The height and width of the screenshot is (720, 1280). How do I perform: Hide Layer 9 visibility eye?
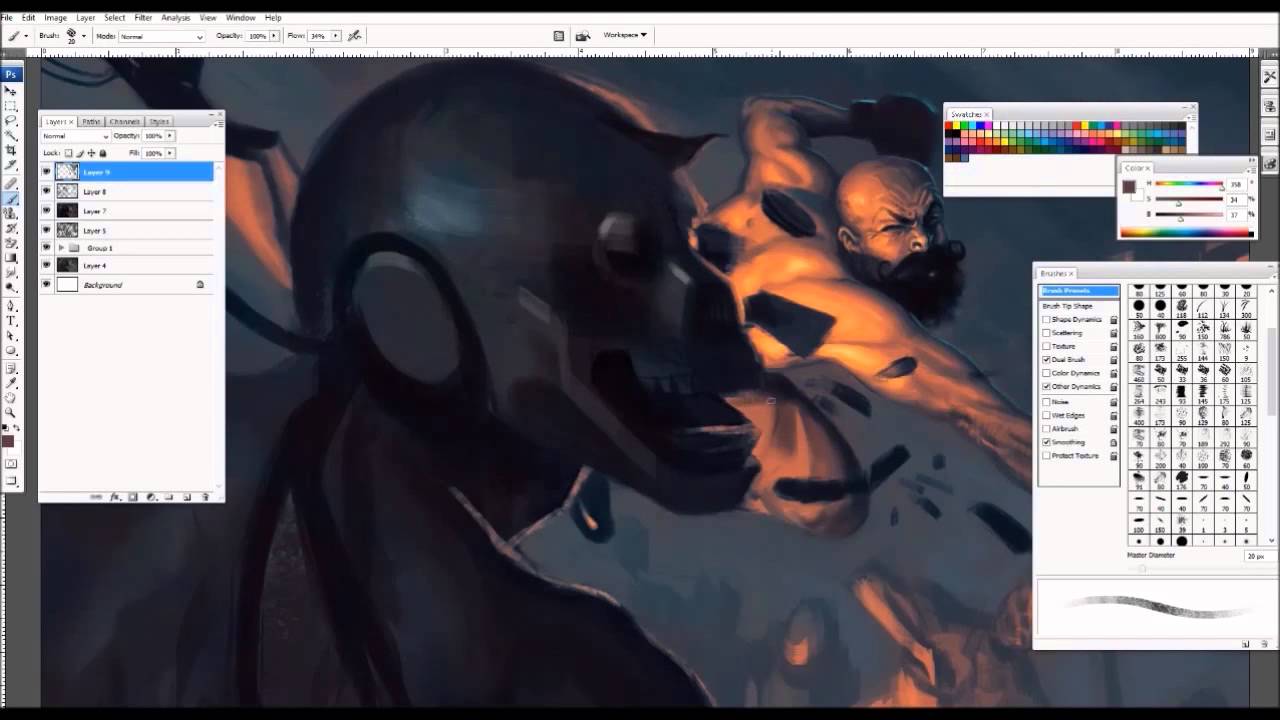coord(46,172)
